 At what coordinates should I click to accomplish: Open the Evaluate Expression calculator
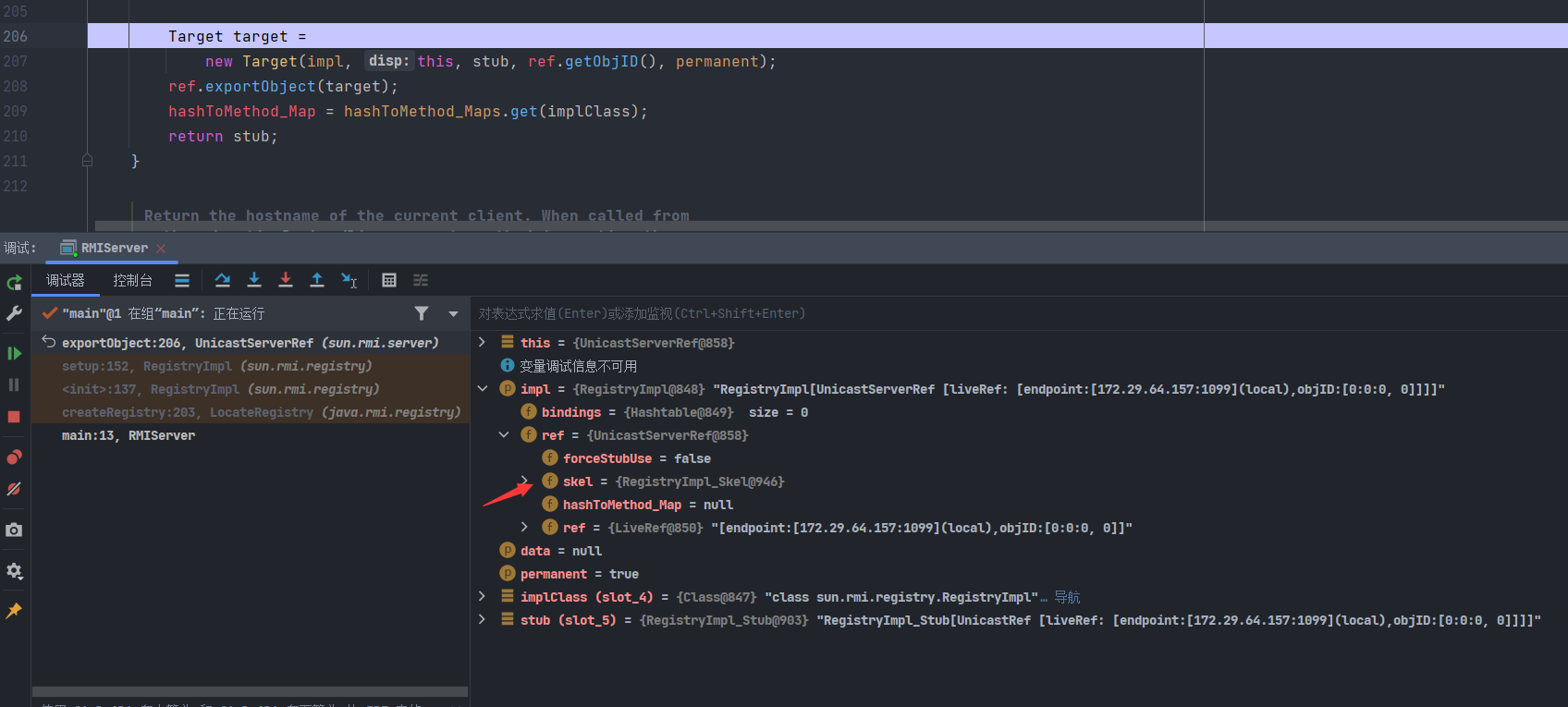[x=389, y=280]
